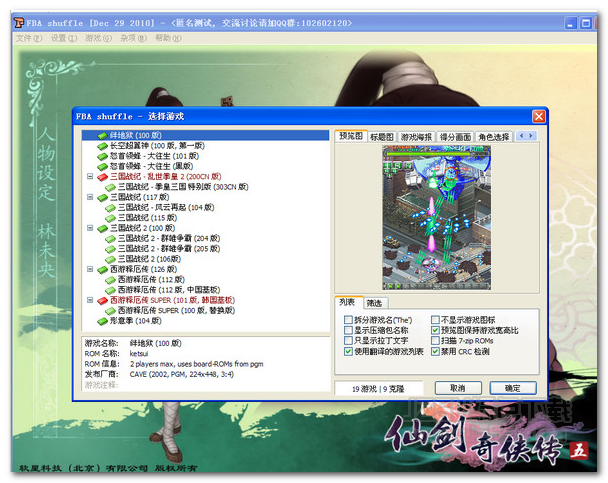The image size is (608, 483).
Task: Click the chip icon for 三国战纪 2 (100 版)
Action: click(102, 228)
